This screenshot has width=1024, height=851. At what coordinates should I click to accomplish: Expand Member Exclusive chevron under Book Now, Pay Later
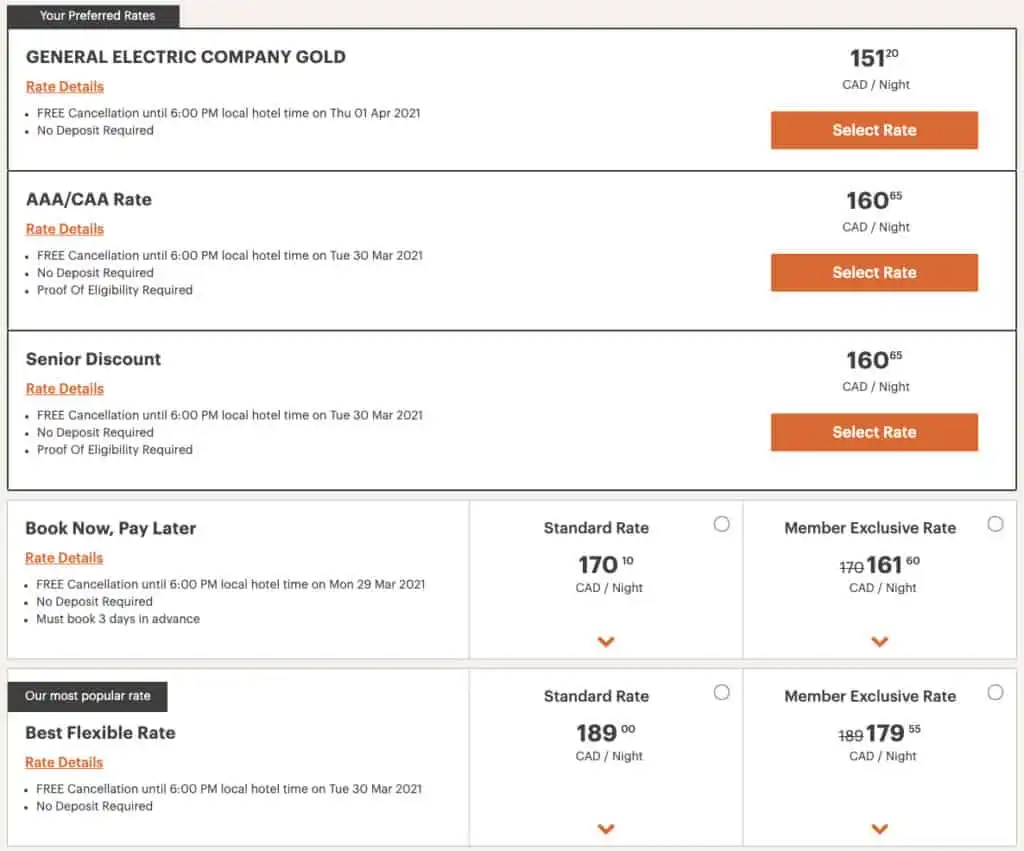click(x=880, y=642)
